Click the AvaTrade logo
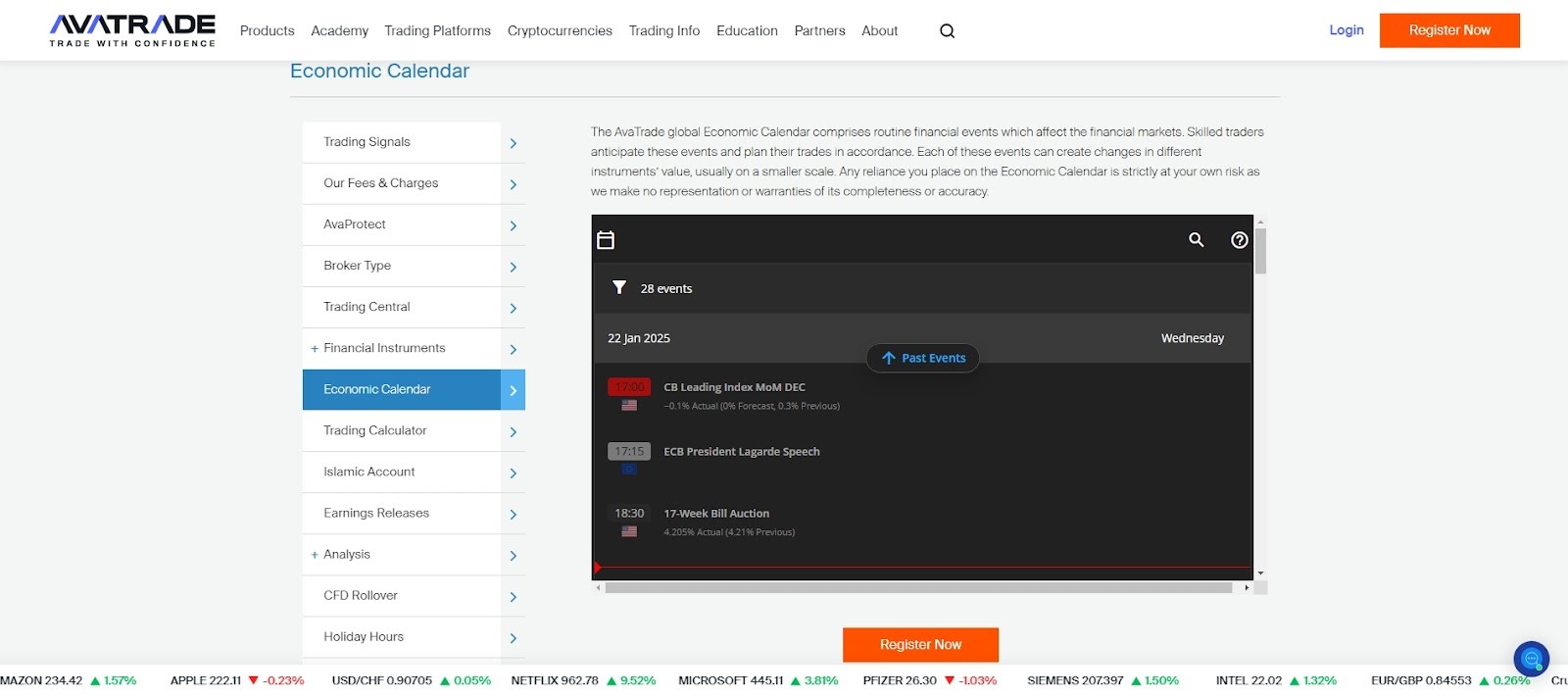Viewport: 1568px width, 697px height. [132, 30]
